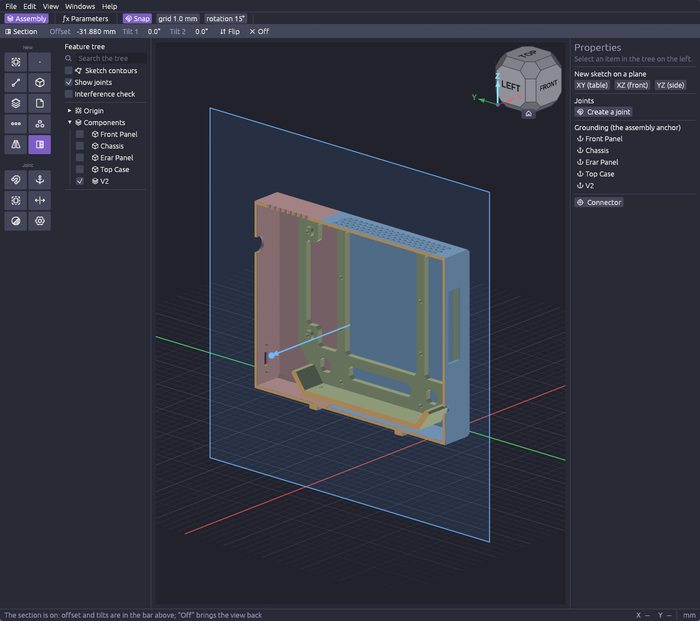Select Front Panel row in the Feature tree
The width and height of the screenshot is (700, 621).
pos(114,134)
